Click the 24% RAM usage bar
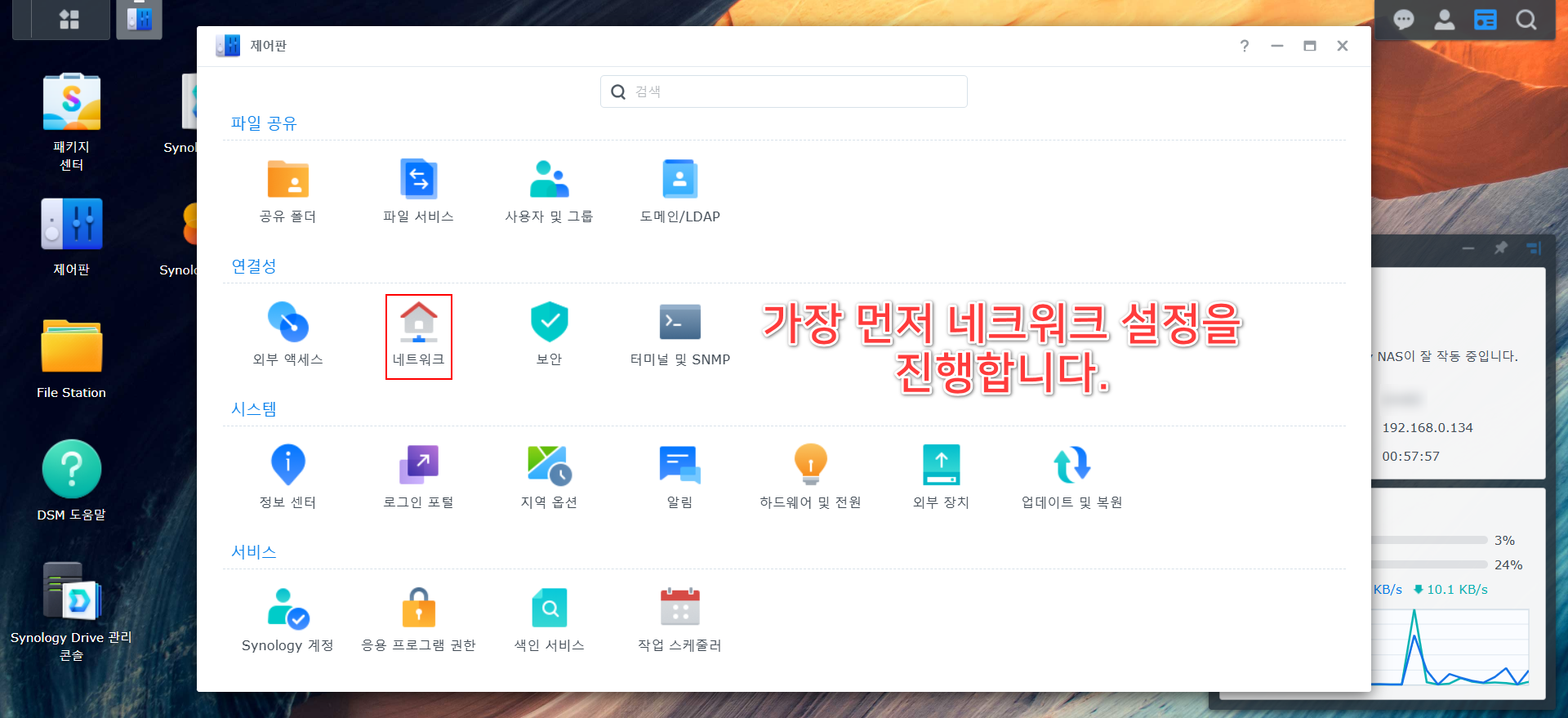Viewport: 1568px width, 718px height. (x=1430, y=564)
